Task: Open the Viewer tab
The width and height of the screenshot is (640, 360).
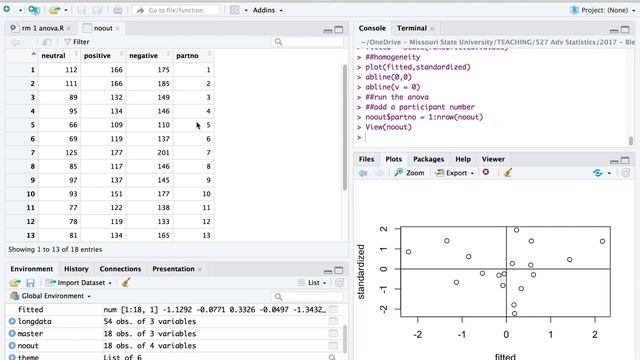Action: [x=493, y=159]
